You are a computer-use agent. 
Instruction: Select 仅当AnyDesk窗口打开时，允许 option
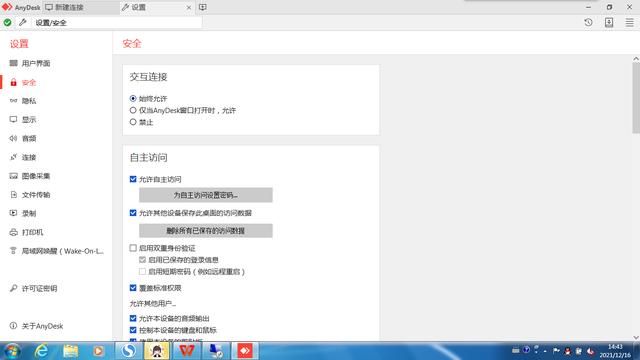tap(133, 110)
